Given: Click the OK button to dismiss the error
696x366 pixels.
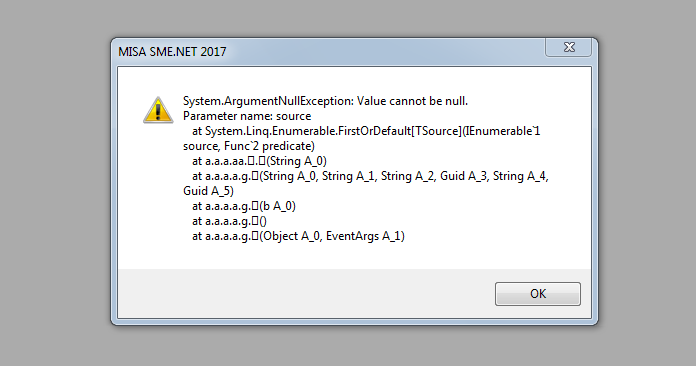Looking at the screenshot, I should pyautogui.click(x=538, y=294).
